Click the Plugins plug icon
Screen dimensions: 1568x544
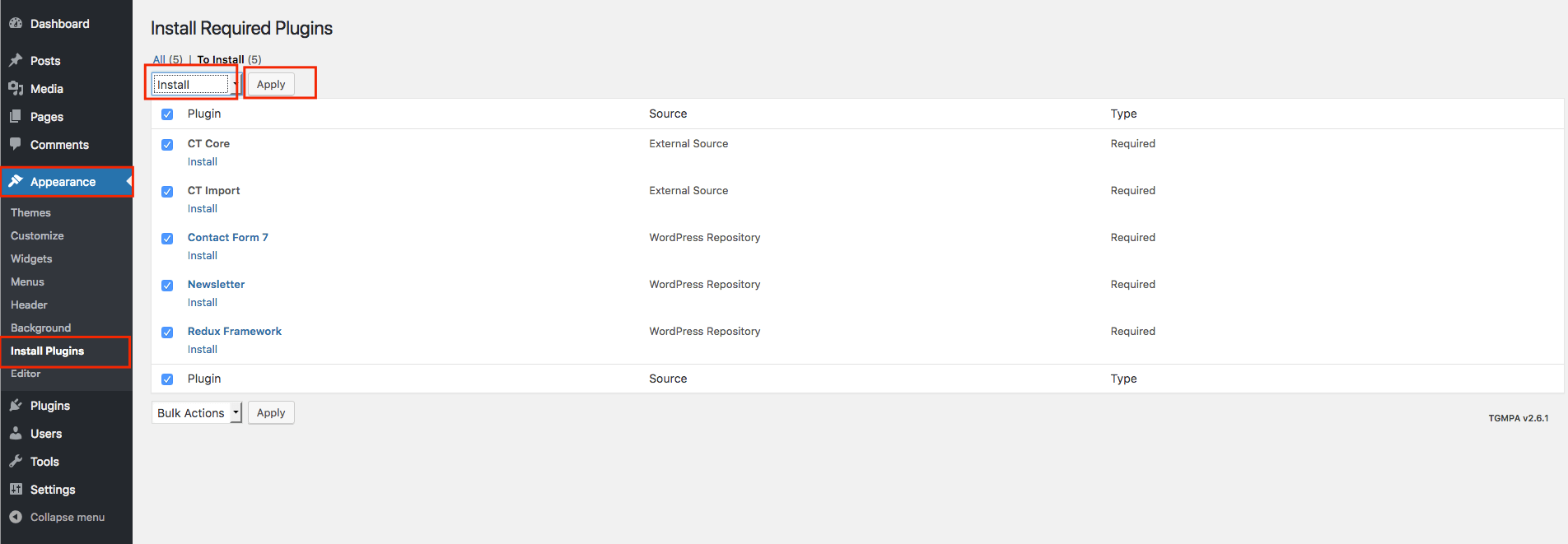pos(16,405)
